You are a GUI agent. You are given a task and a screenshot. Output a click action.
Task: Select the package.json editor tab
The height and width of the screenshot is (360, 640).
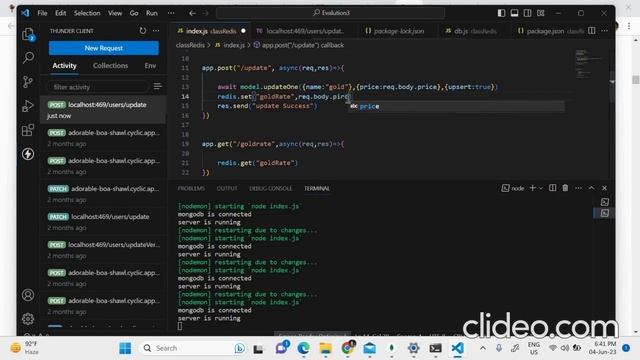click(x=549, y=31)
